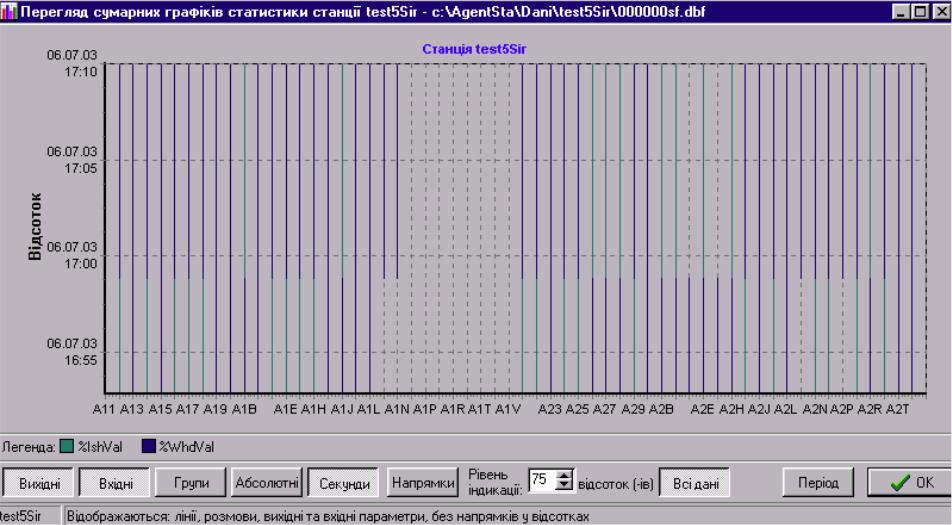Close the statistics window
The image size is (952, 525).
pyautogui.click(x=940, y=12)
